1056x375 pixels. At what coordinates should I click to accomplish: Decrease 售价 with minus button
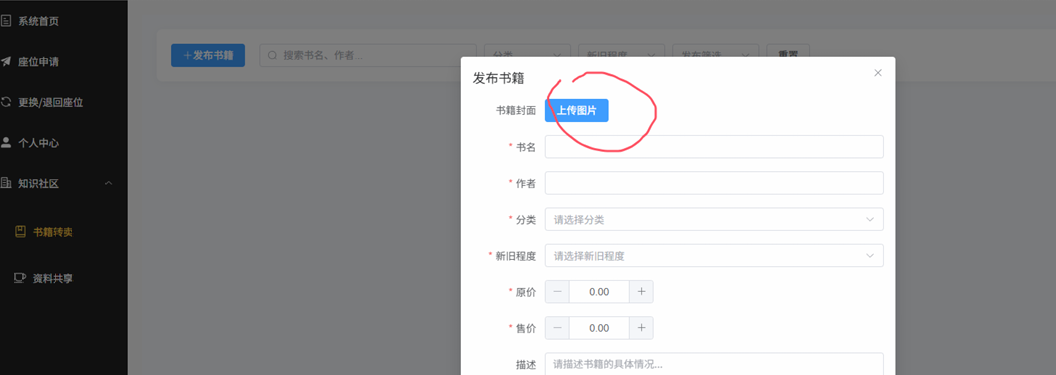[557, 328]
